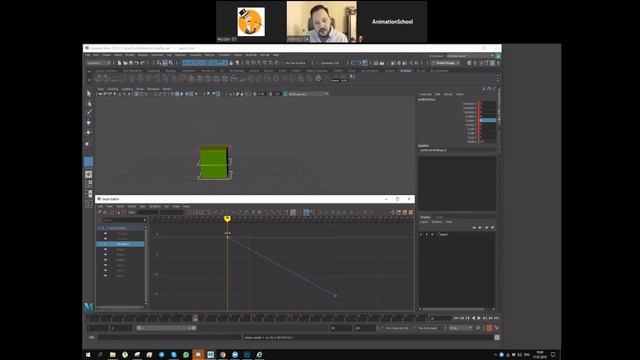Open Graph Editor search field dropdown arrow
The width and height of the screenshot is (640, 360).
(x=144, y=220)
